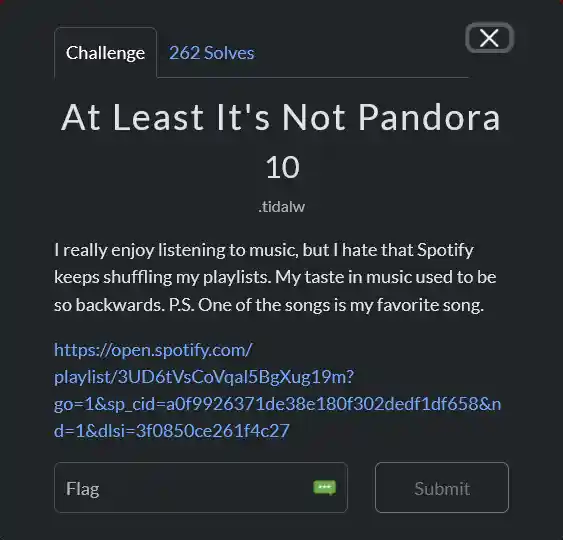This screenshot has width=563, height=540.
Task: Click the author name .tidalw
Action: (x=282, y=207)
